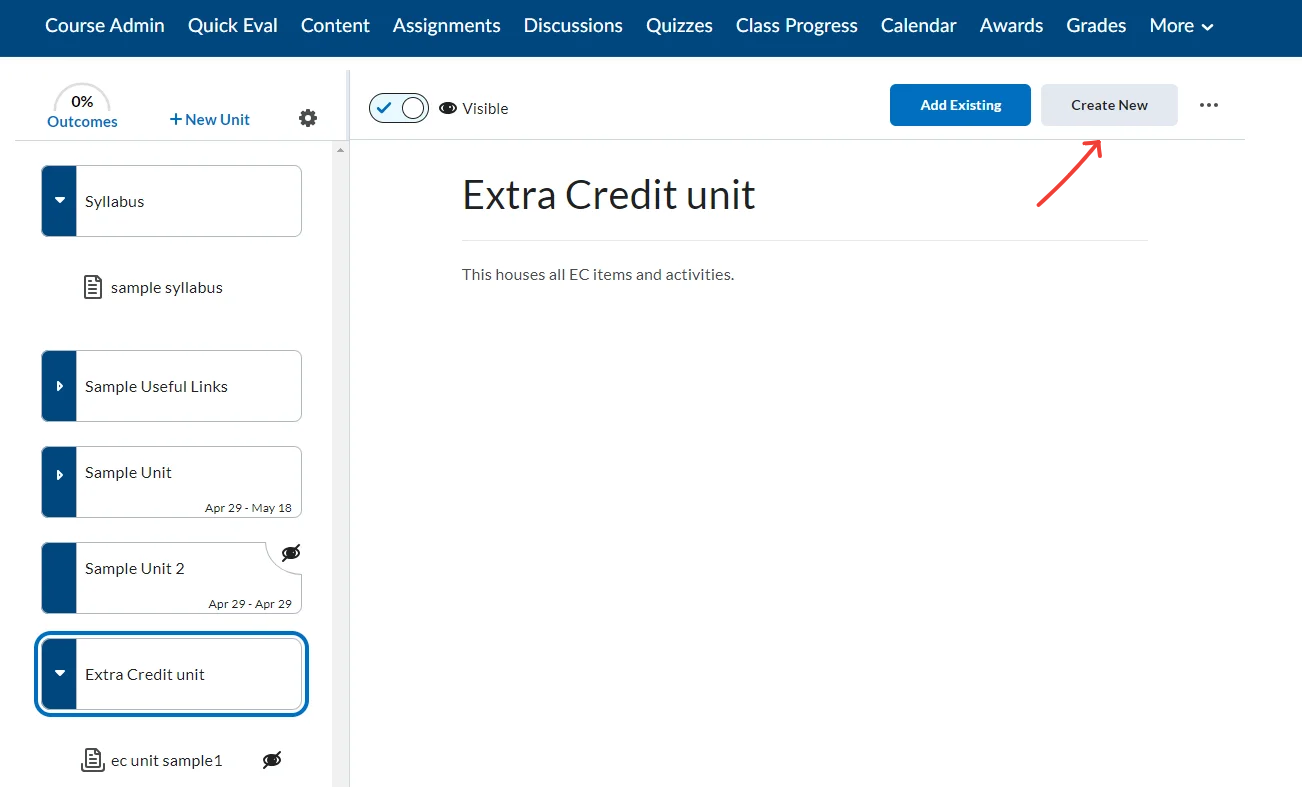Click the hidden eye icon on ec unit sample1
1302x787 pixels.
tap(271, 760)
